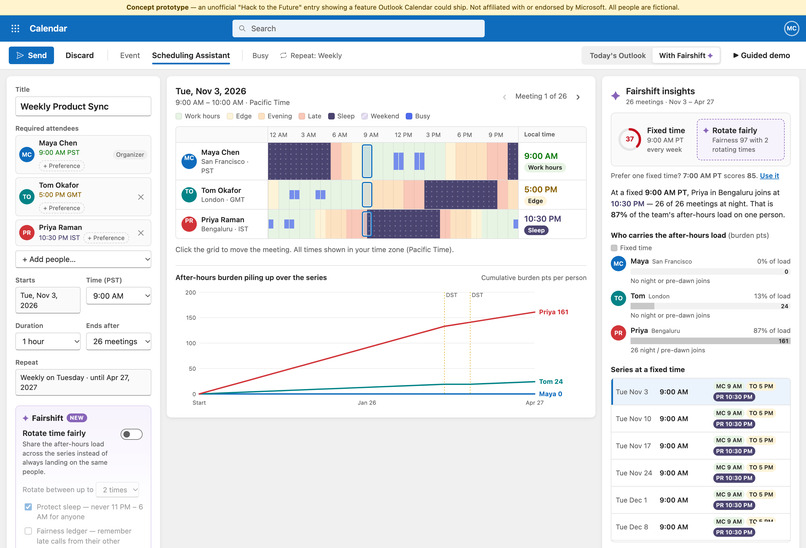The image size is (806, 548).
Task: Click the Fairshift insights sparkle icon
Action: pos(615,96)
